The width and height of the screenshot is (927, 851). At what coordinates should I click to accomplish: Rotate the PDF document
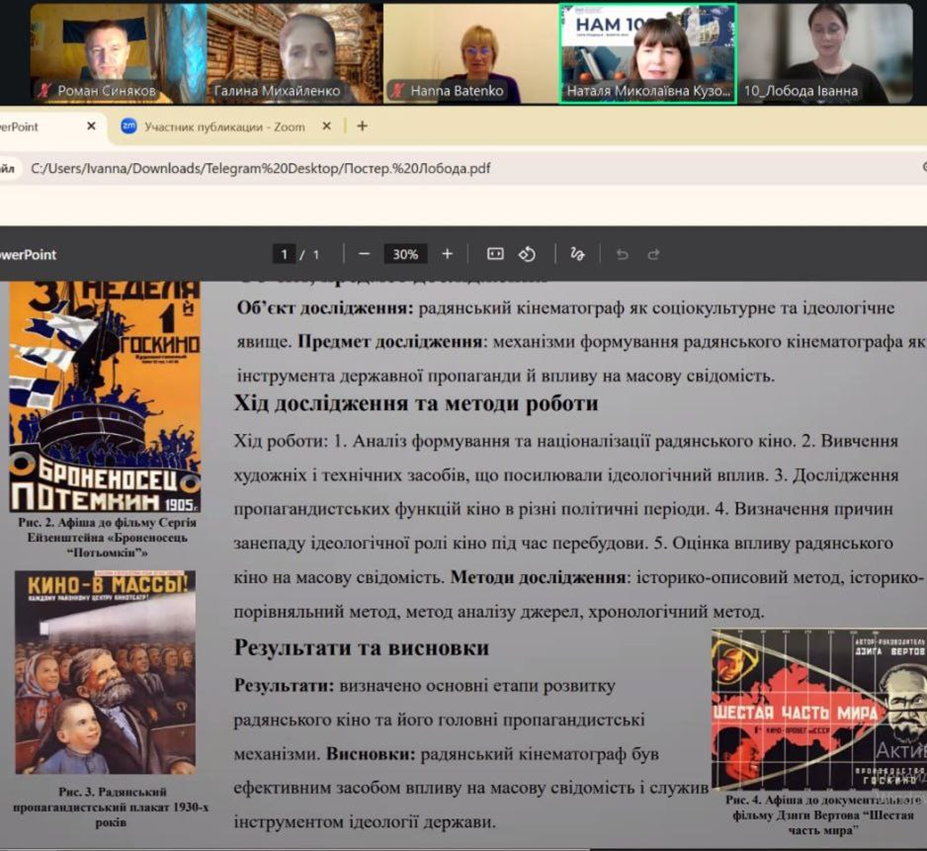[527, 254]
